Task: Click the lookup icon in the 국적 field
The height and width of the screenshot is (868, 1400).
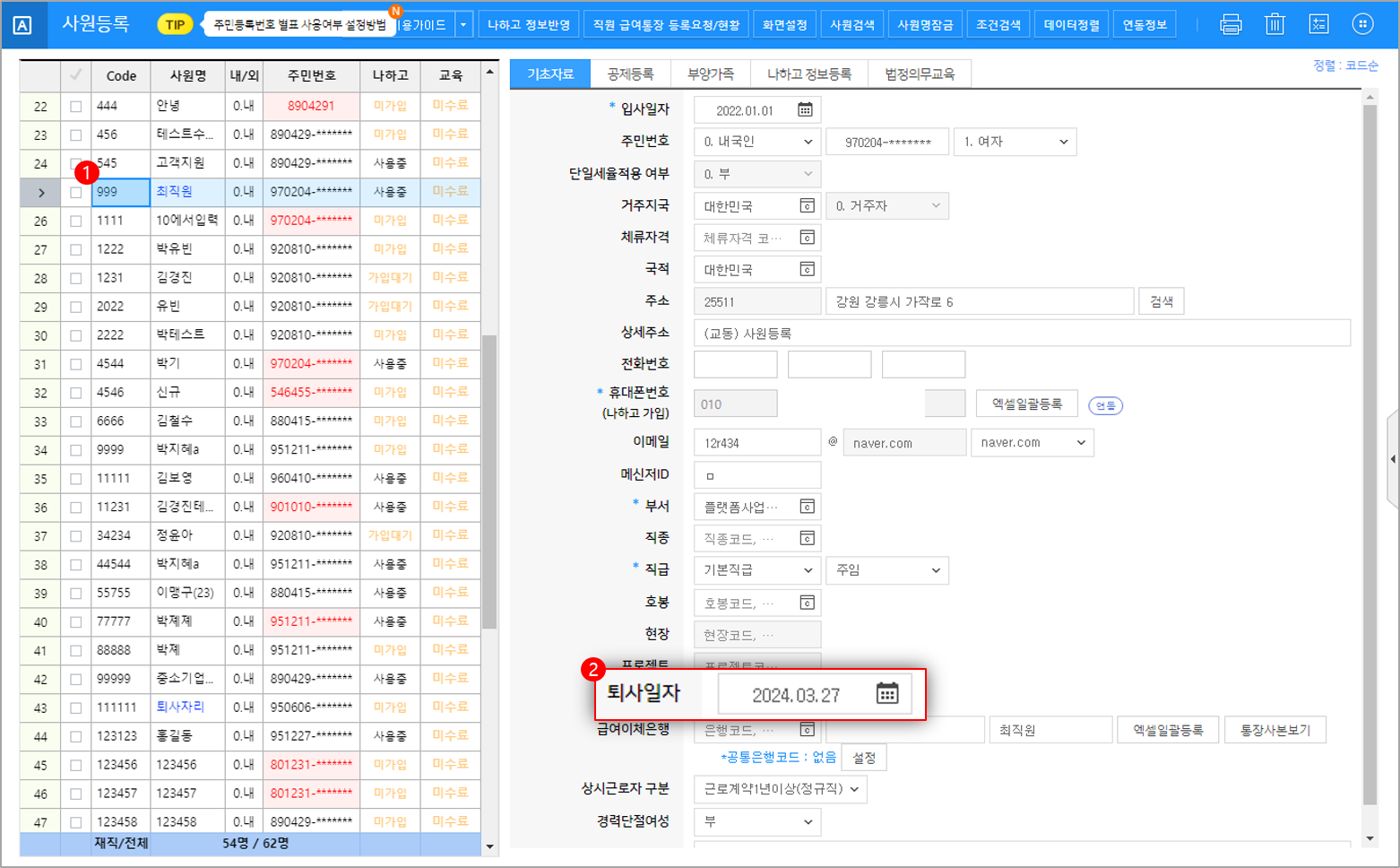Action: pyautogui.click(x=807, y=269)
